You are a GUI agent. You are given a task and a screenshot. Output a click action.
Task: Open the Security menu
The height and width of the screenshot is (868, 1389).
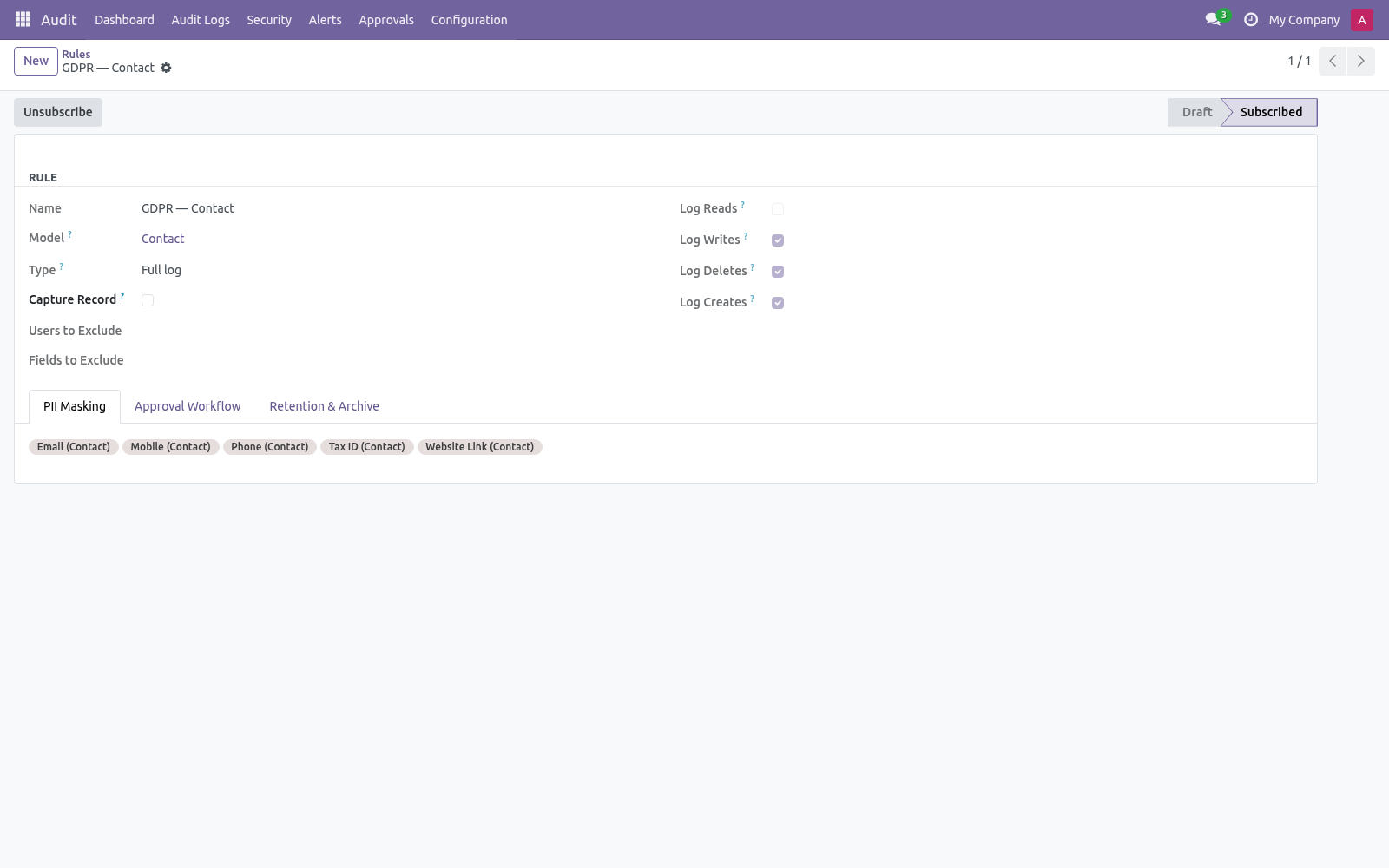click(269, 20)
